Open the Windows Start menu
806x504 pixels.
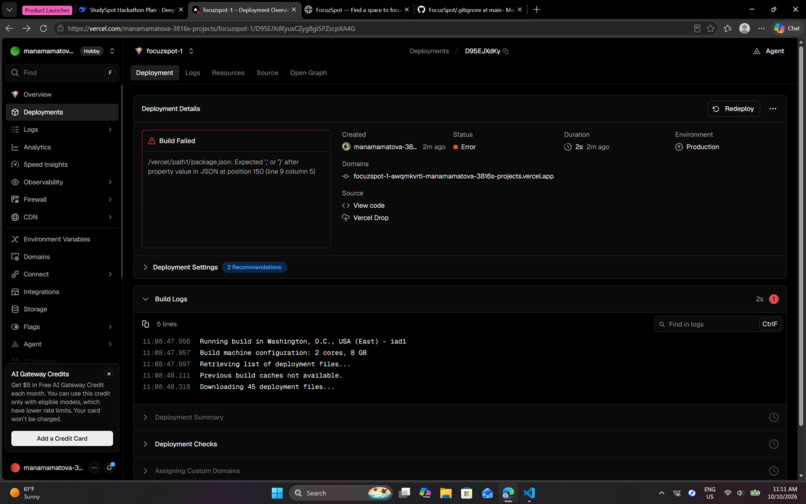pyautogui.click(x=277, y=493)
